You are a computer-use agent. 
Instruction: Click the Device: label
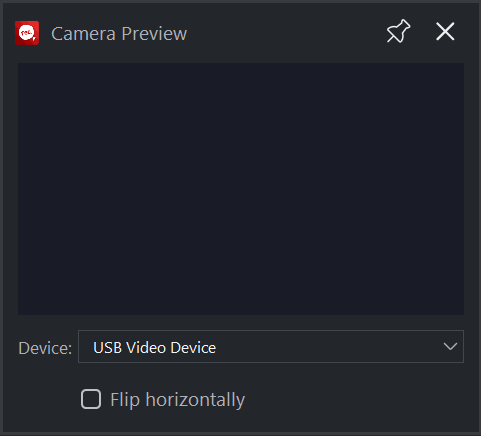pyautogui.click(x=45, y=348)
